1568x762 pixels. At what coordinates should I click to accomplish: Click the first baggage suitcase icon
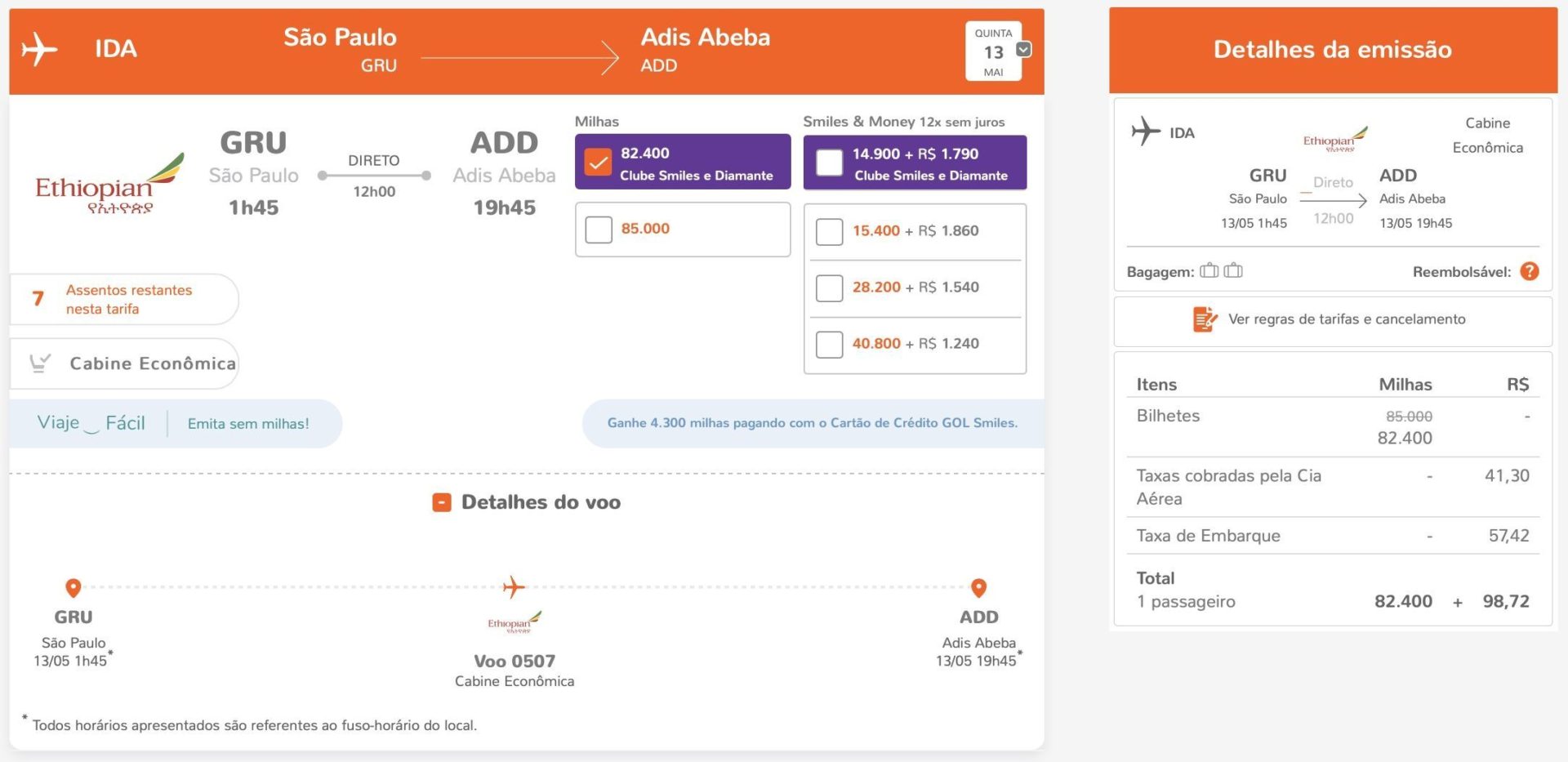coord(1209,270)
